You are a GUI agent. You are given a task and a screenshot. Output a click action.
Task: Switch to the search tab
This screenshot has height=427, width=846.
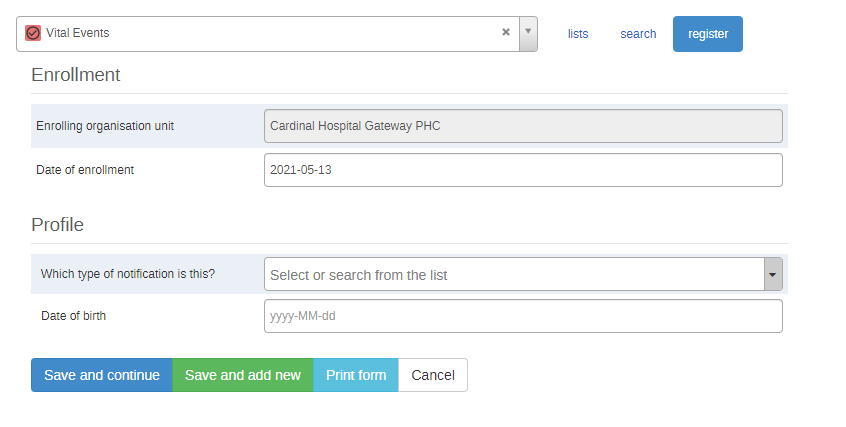point(638,34)
